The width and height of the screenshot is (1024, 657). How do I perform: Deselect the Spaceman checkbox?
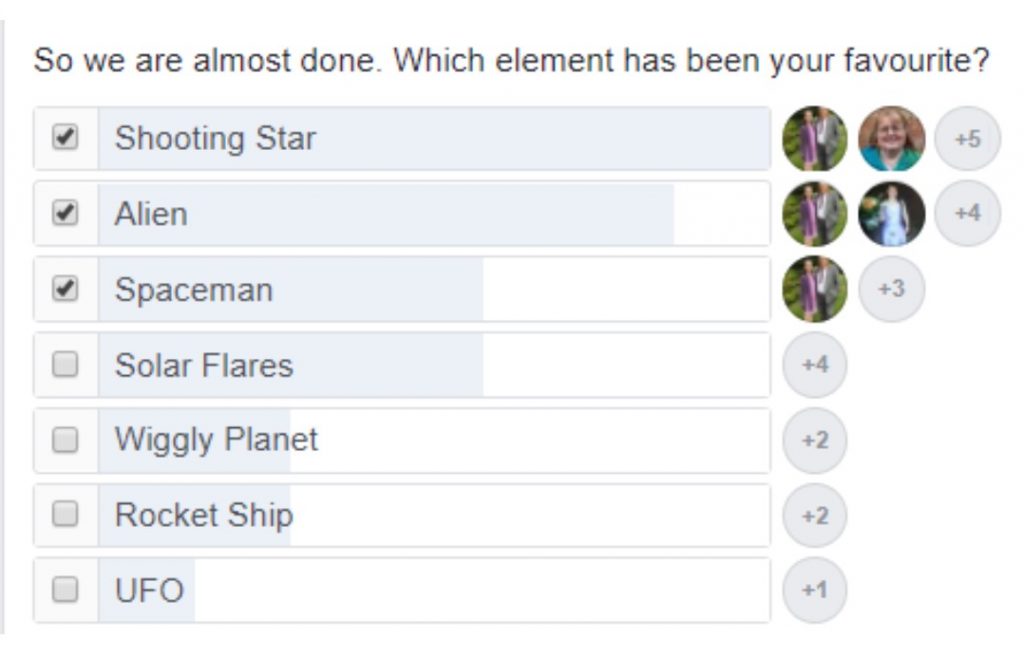[x=65, y=289]
